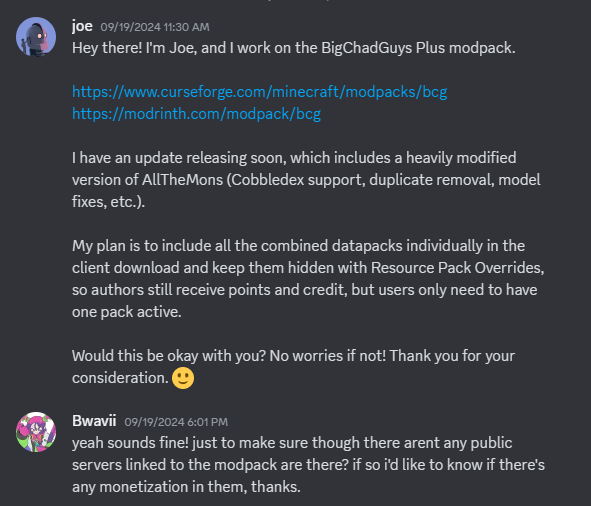Click the 'I have an update releasing soon' paragraph
This screenshot has width=591, height=506.
[306, 179]
